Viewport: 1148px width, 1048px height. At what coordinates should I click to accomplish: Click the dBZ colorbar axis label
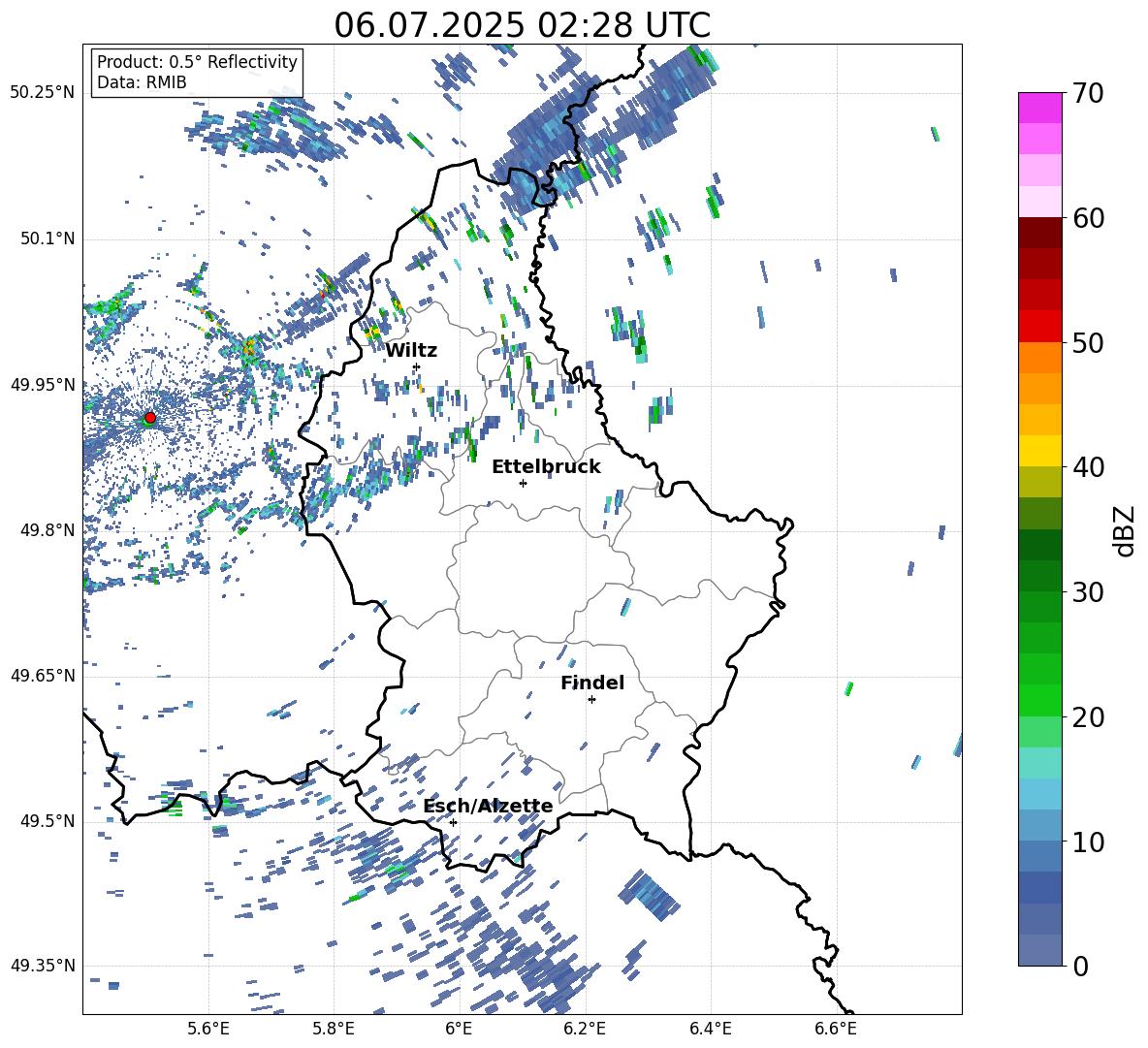click(1125, 530)
